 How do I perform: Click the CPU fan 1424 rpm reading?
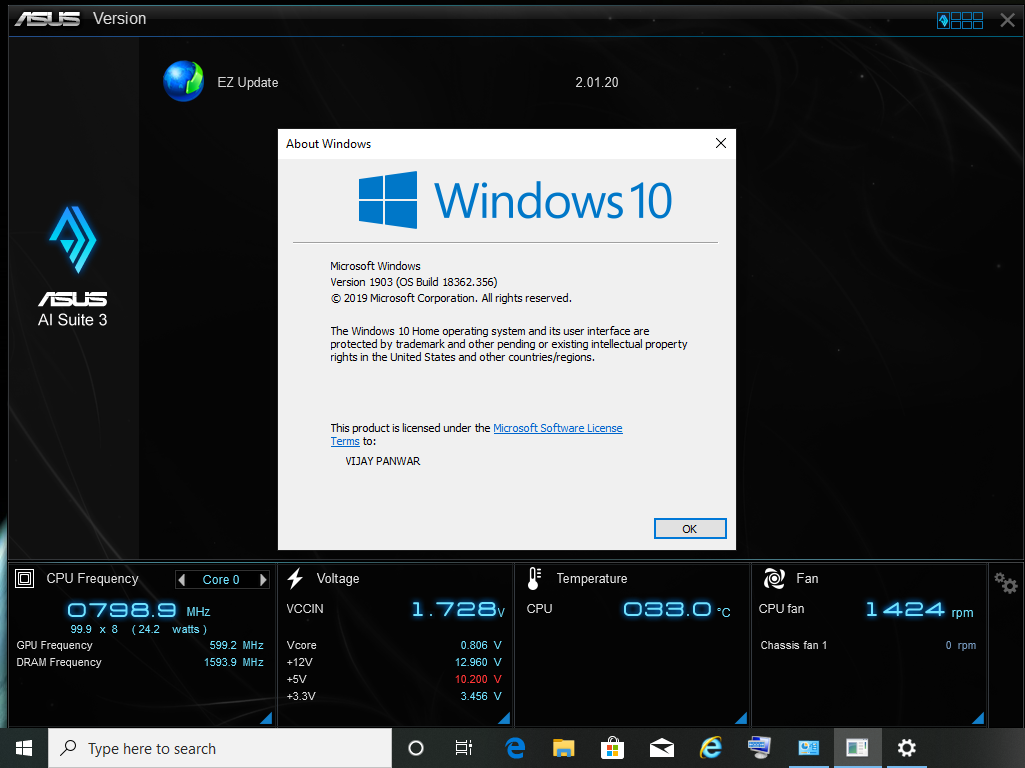(x=919, y=610)
